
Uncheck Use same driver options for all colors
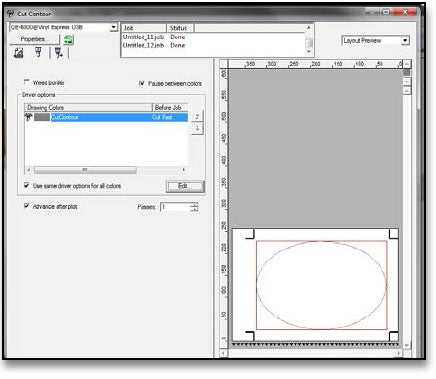tap(26, 185)
